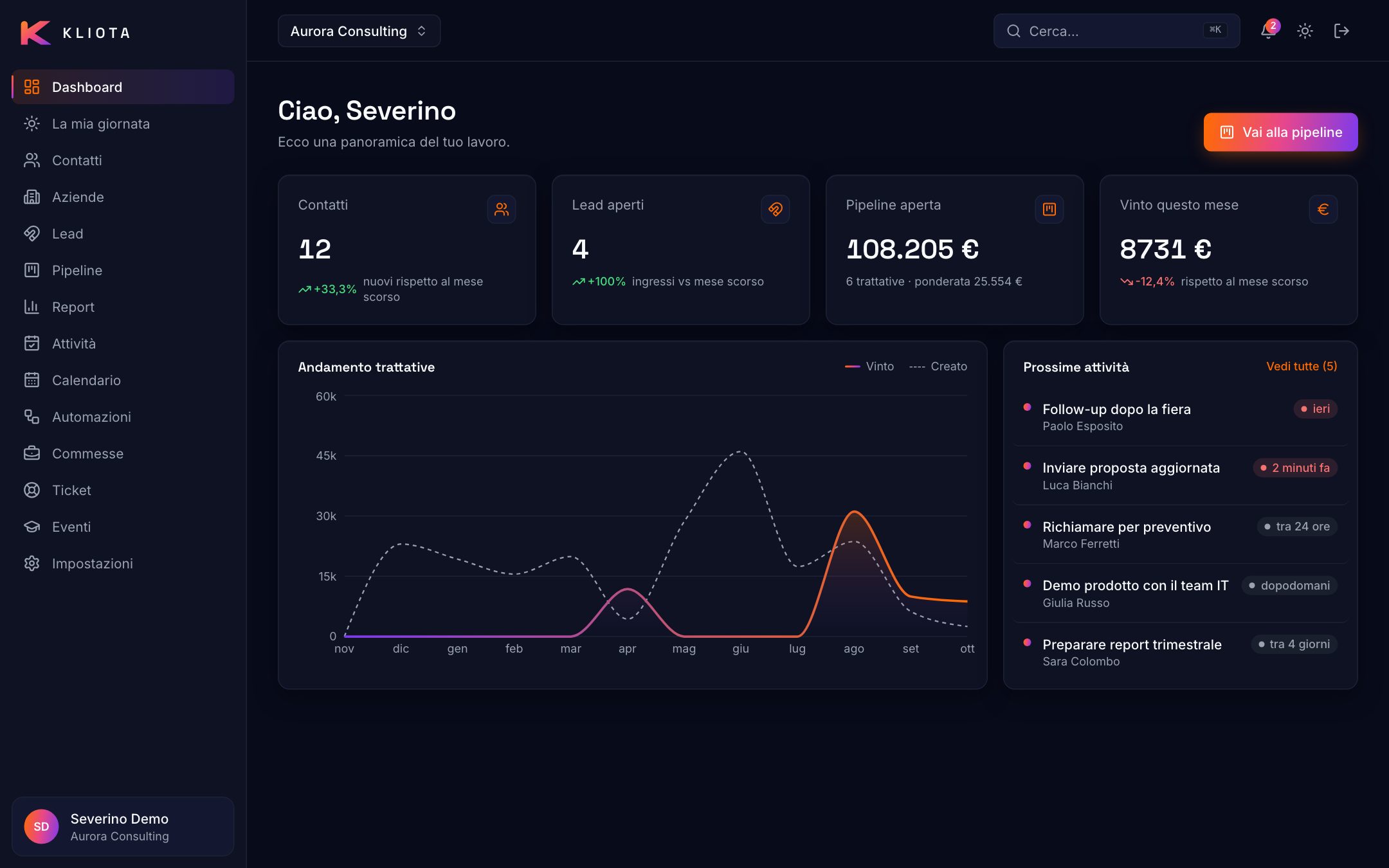Viewport: 1389px width, 868px height.
Task: Click the 8731 € won value
Action: (1165, 249)
